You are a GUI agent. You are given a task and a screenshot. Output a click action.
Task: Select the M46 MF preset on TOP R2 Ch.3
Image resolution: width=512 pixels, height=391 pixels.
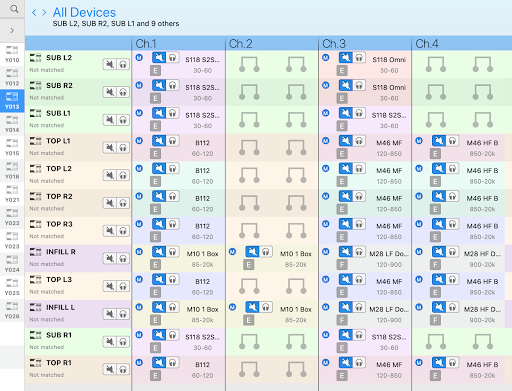[x=389, y=198]
